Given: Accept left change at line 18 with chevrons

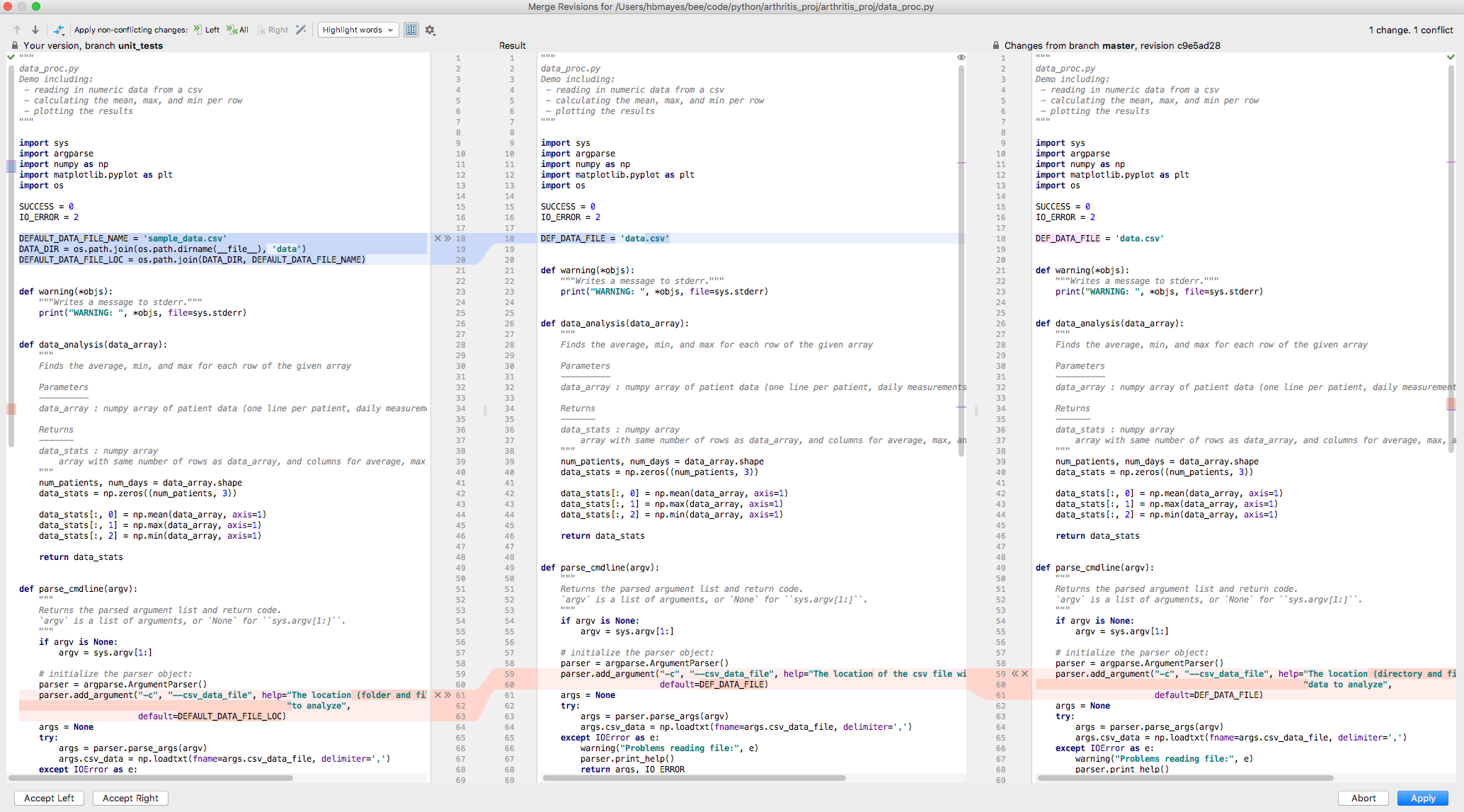Looking at the screenshot, I should point(447,239).
